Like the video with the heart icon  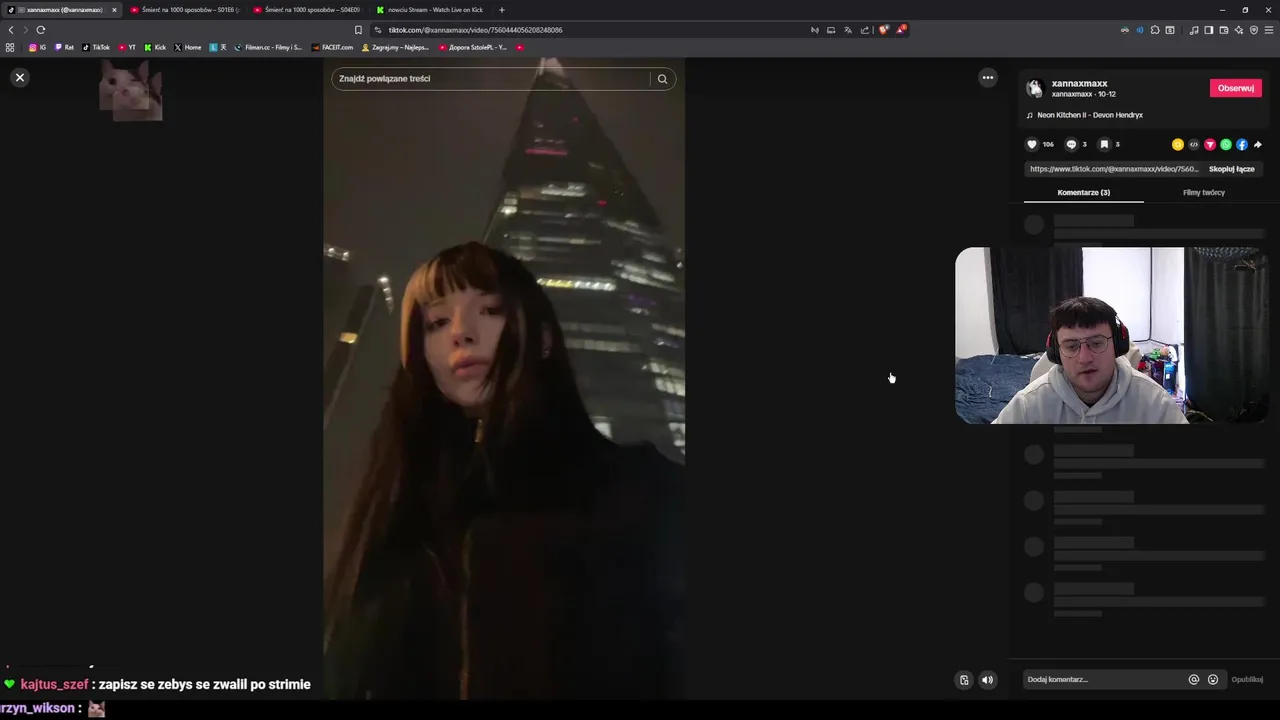(1033, 144)
